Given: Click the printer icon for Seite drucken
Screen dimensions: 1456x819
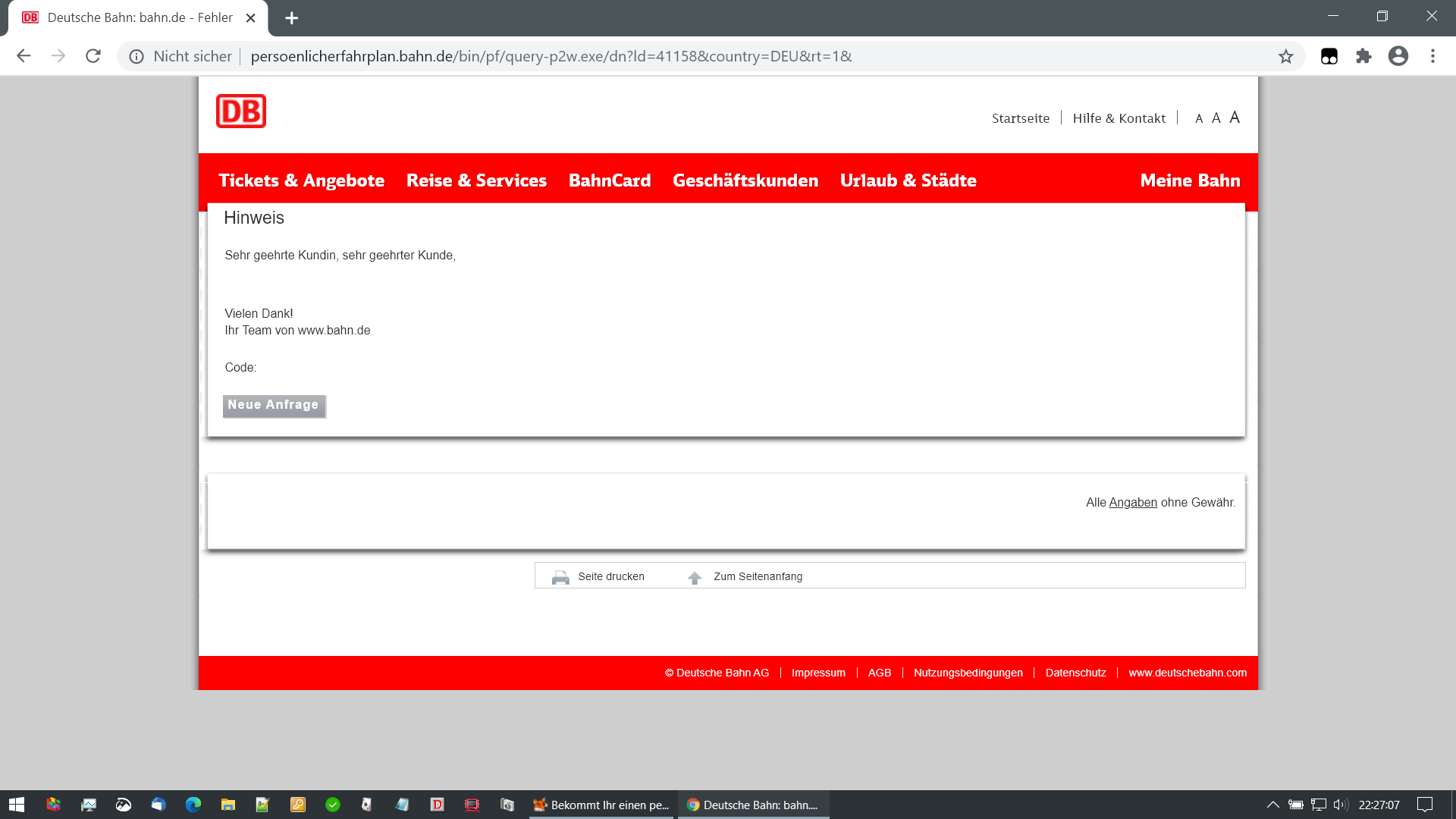Looking at the screenshot, I should tap(560, 578).
